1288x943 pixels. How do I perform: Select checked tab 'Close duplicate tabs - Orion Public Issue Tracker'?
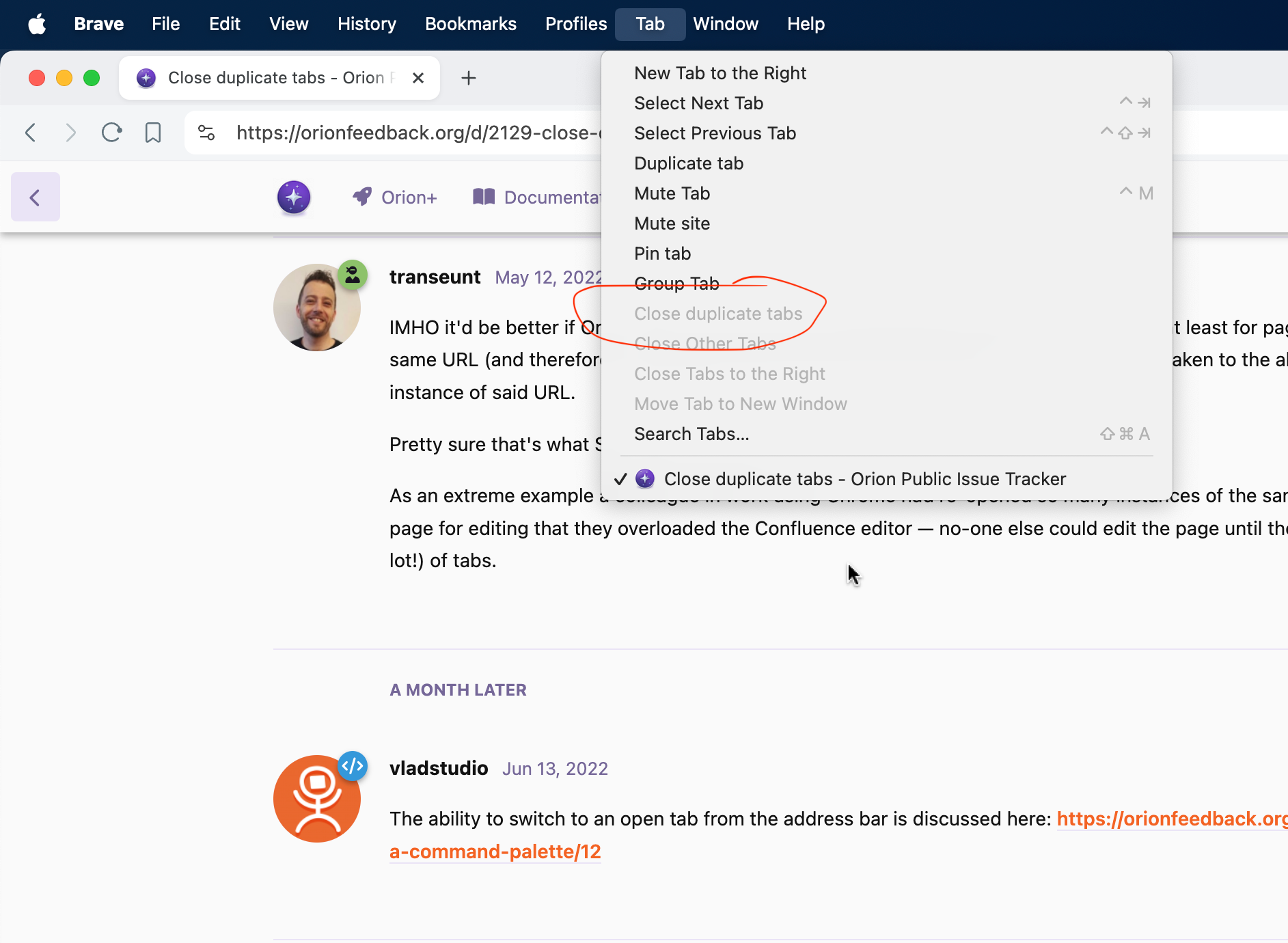point(864,479)
